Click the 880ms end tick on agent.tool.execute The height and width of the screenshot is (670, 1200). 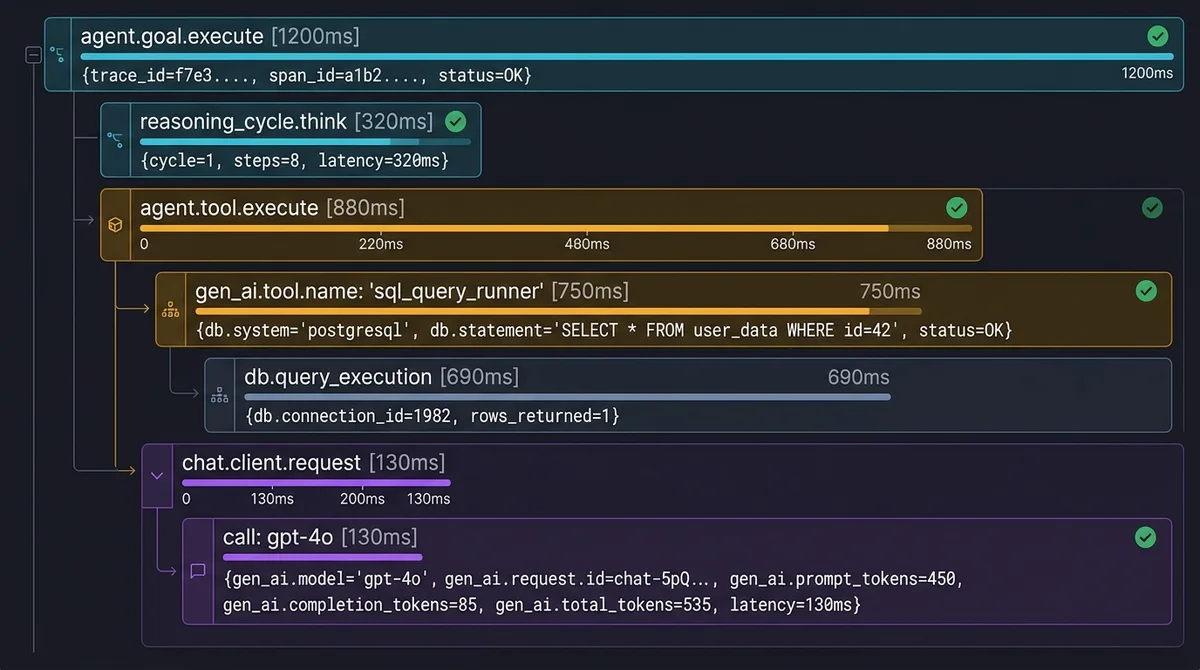949,244
